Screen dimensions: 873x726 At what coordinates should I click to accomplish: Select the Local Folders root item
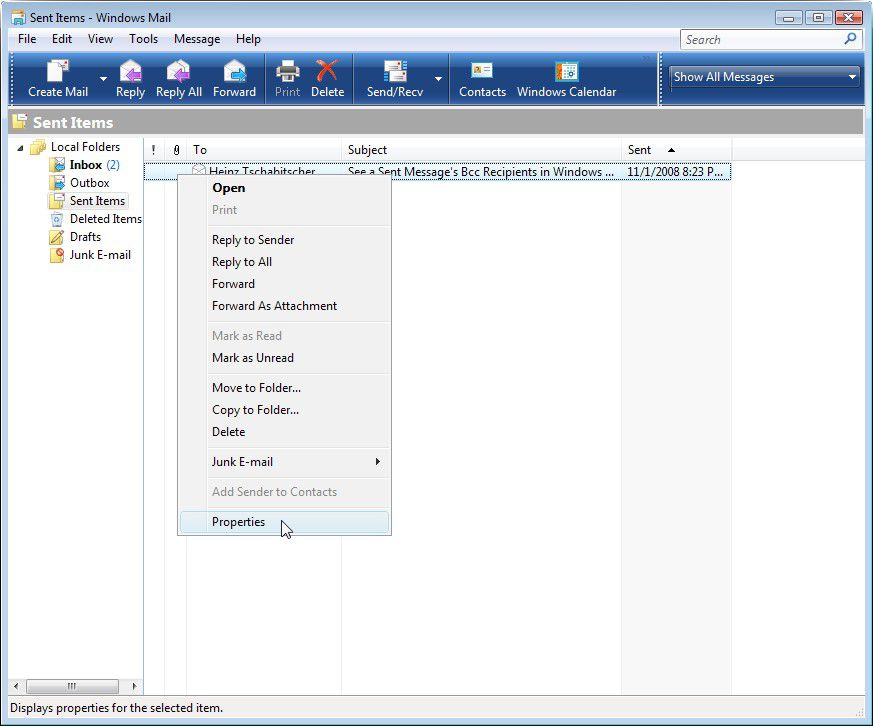pos(85,147)
